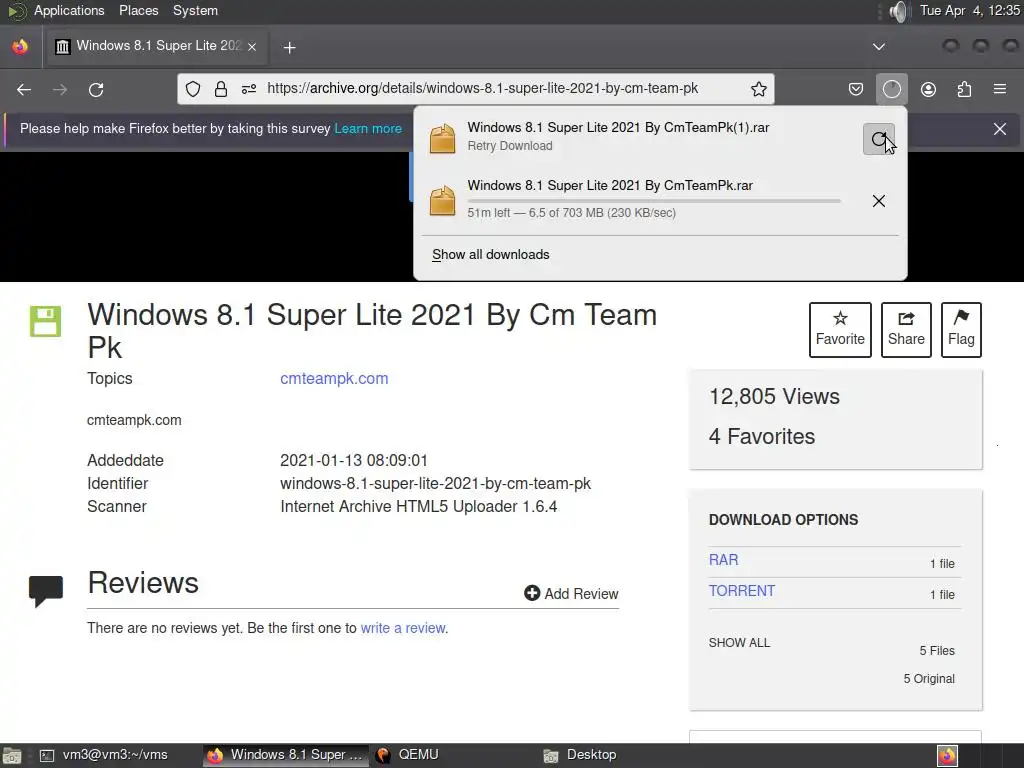Click the 12,805 Views text
This screenshot has height=768, width=1024.
(x=775, y=396)
